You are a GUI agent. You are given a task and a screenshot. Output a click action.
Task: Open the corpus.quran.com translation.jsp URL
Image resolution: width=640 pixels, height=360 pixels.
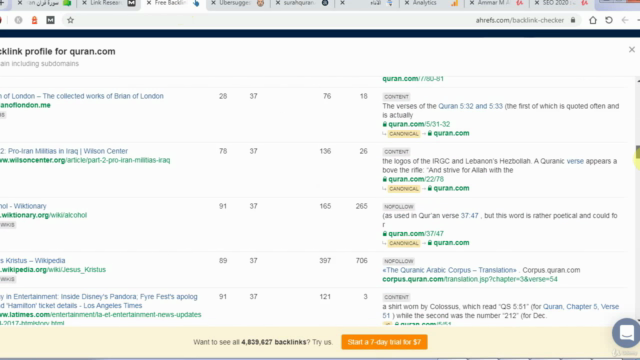470,279
